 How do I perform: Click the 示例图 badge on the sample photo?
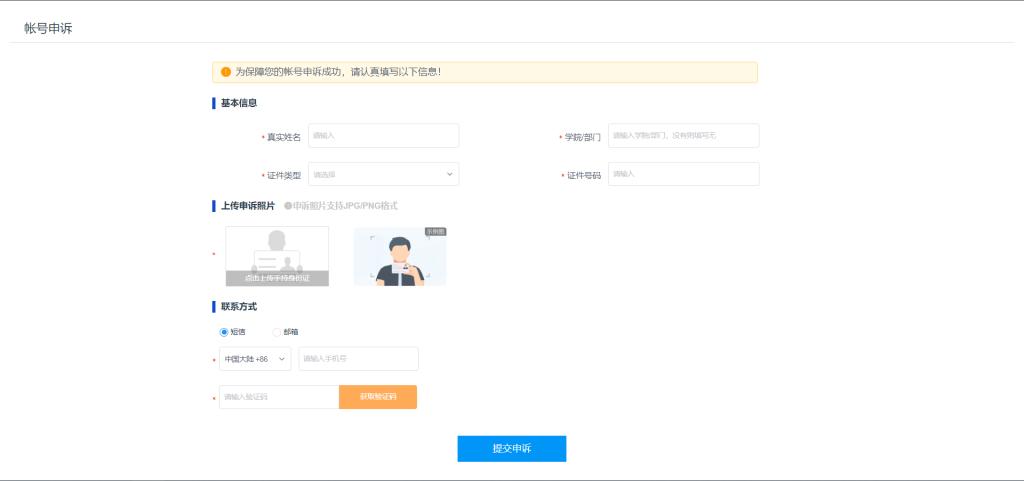coord(435,232)
